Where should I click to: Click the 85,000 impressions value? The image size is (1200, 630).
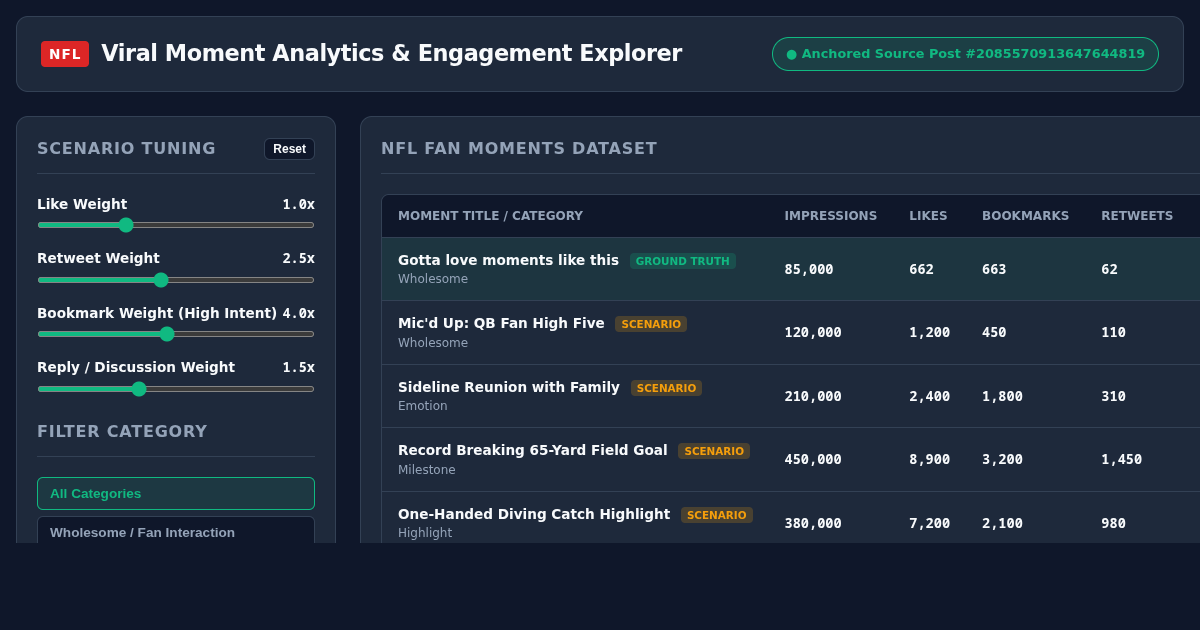tap(809, 269)
